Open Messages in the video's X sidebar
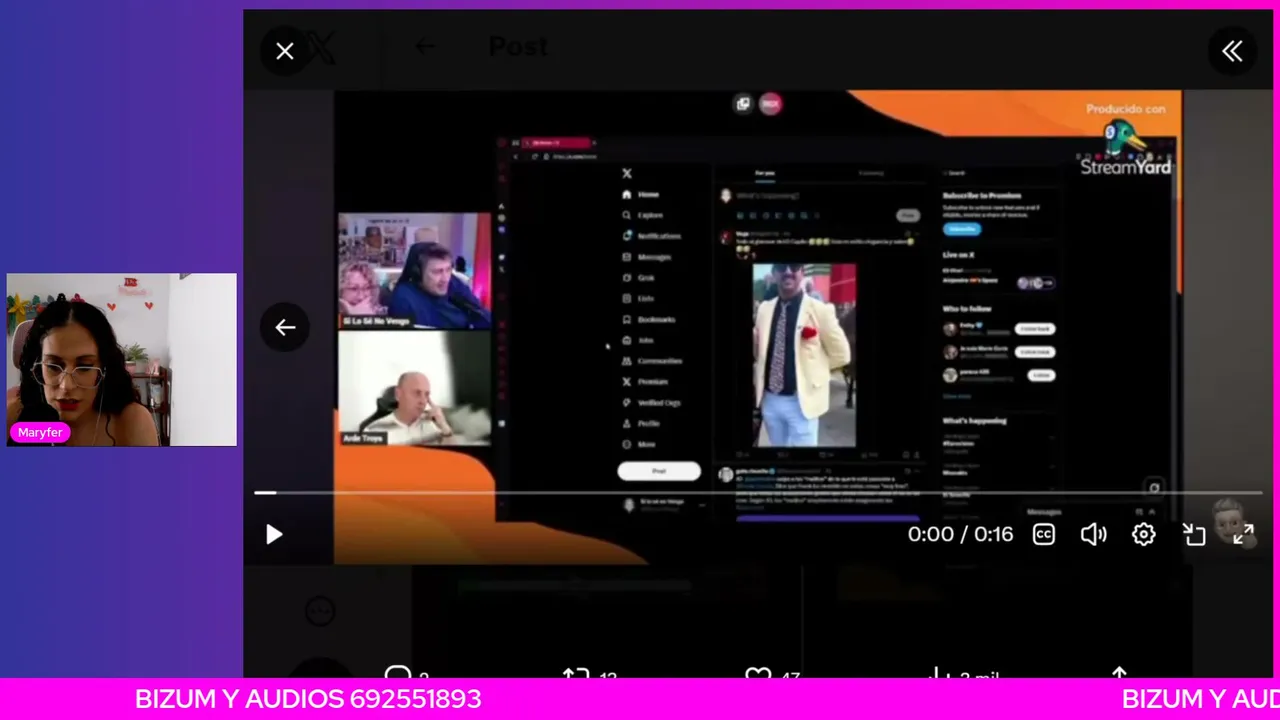This screenshot has height=720, width=1280. click(x=647, y=257)
